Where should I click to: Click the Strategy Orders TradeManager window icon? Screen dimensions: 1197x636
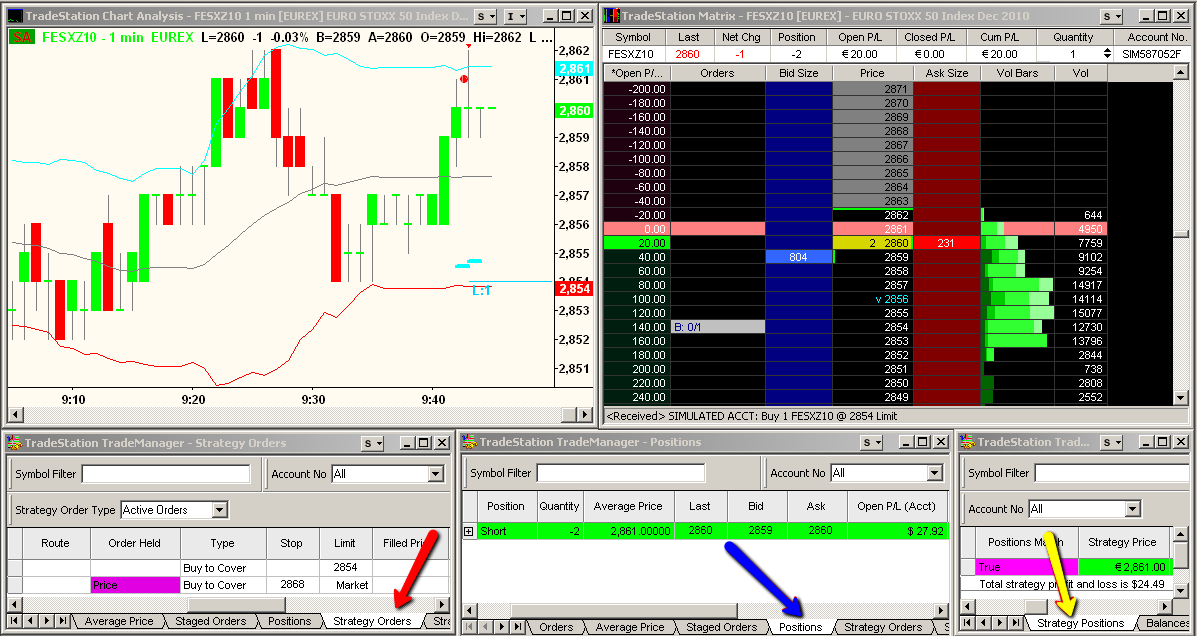[x=14, y=443]
